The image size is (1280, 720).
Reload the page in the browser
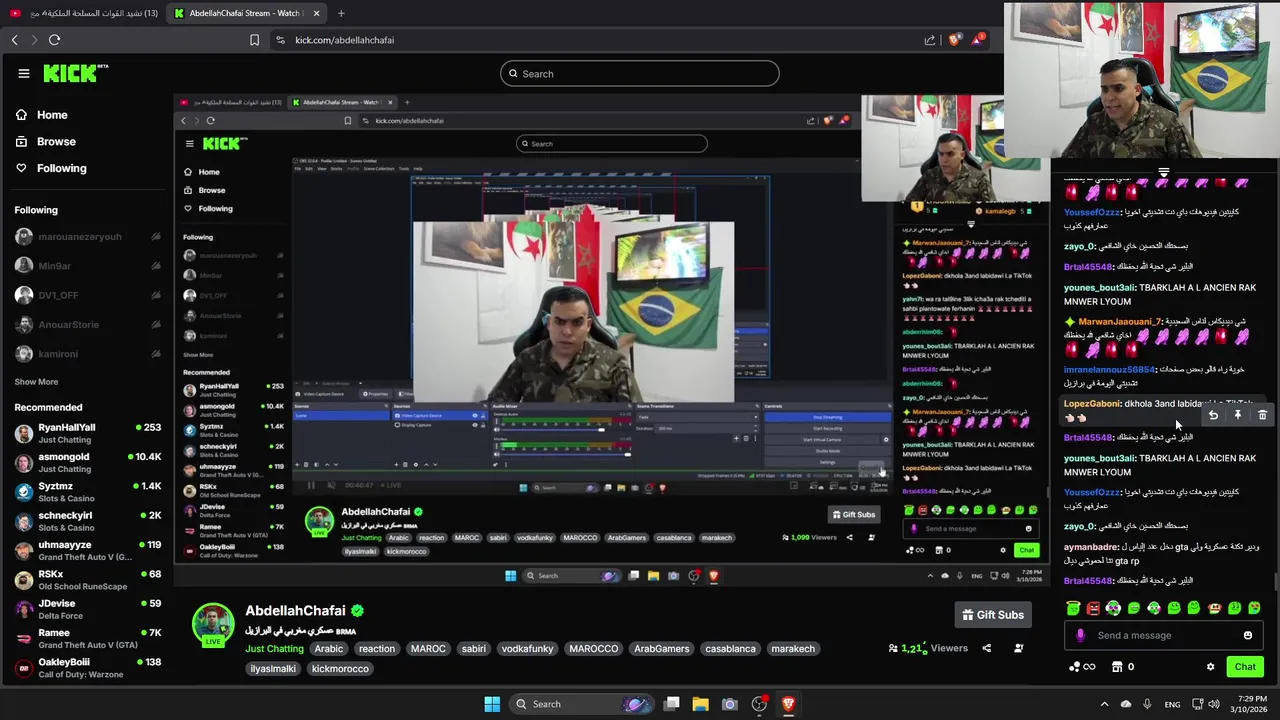[54, 40]
